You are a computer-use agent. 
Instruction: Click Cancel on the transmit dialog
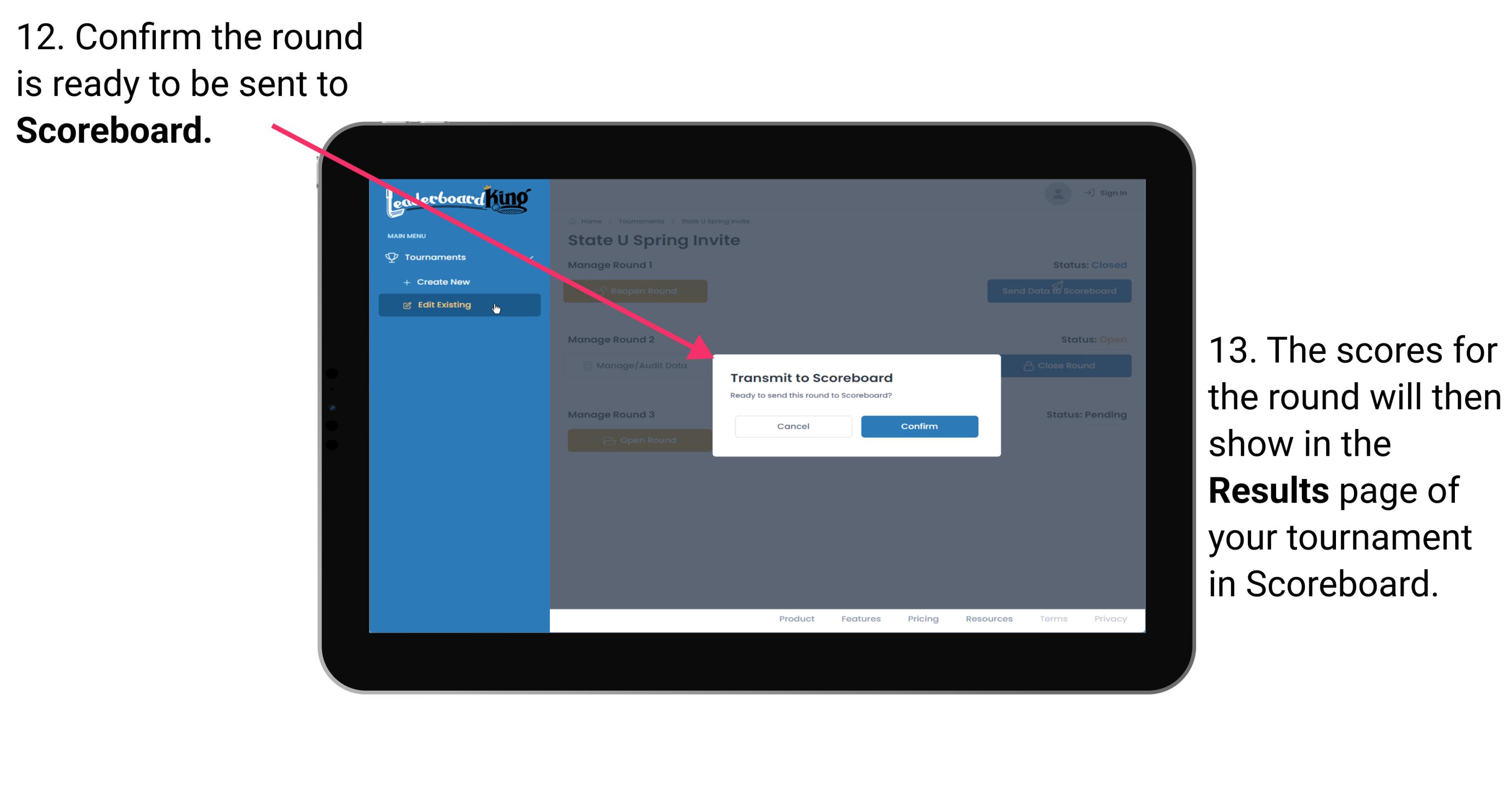pyautogui.click(x=793, y=426)
